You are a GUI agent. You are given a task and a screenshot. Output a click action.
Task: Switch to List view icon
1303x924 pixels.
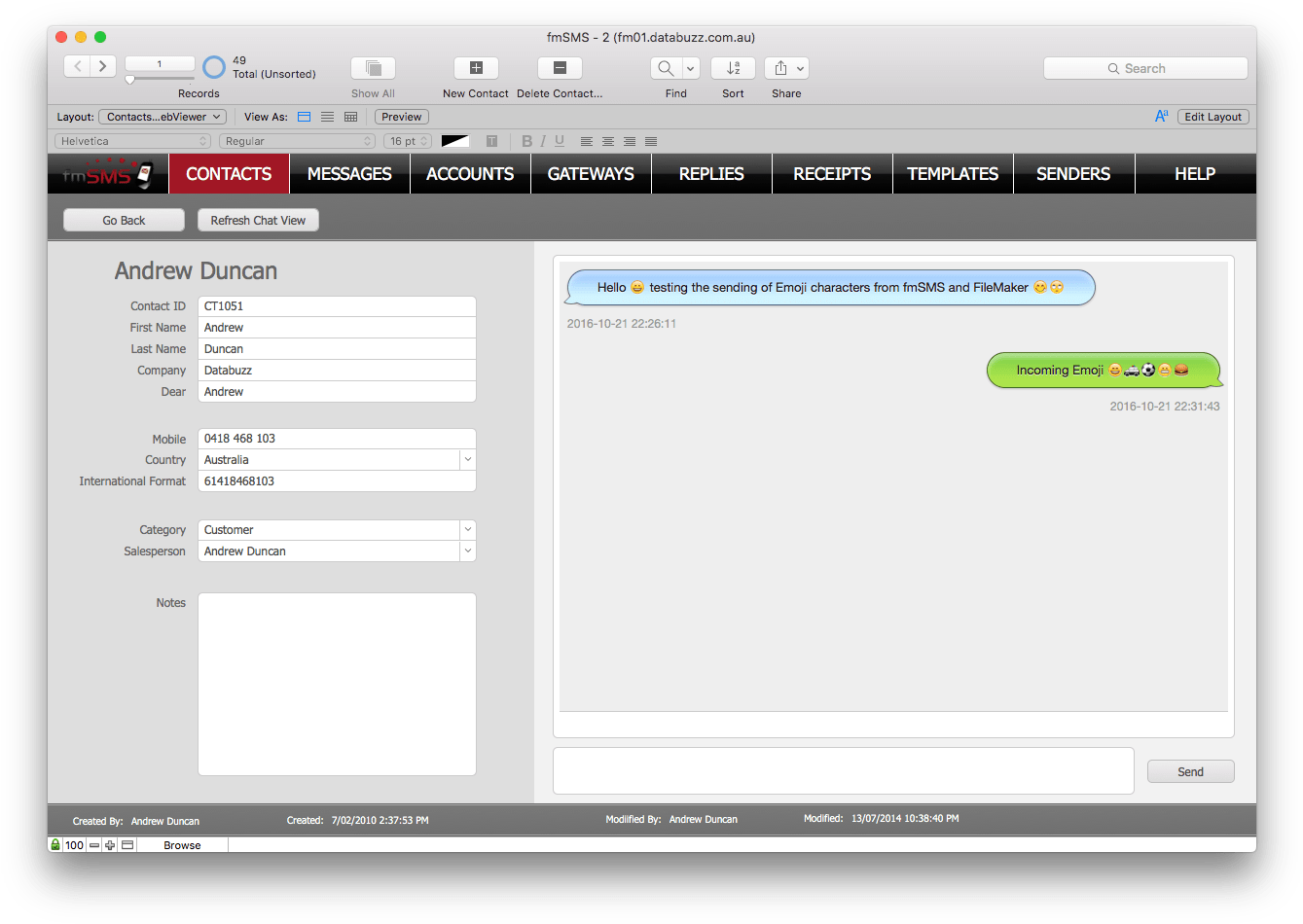click(x=328, y=116)
